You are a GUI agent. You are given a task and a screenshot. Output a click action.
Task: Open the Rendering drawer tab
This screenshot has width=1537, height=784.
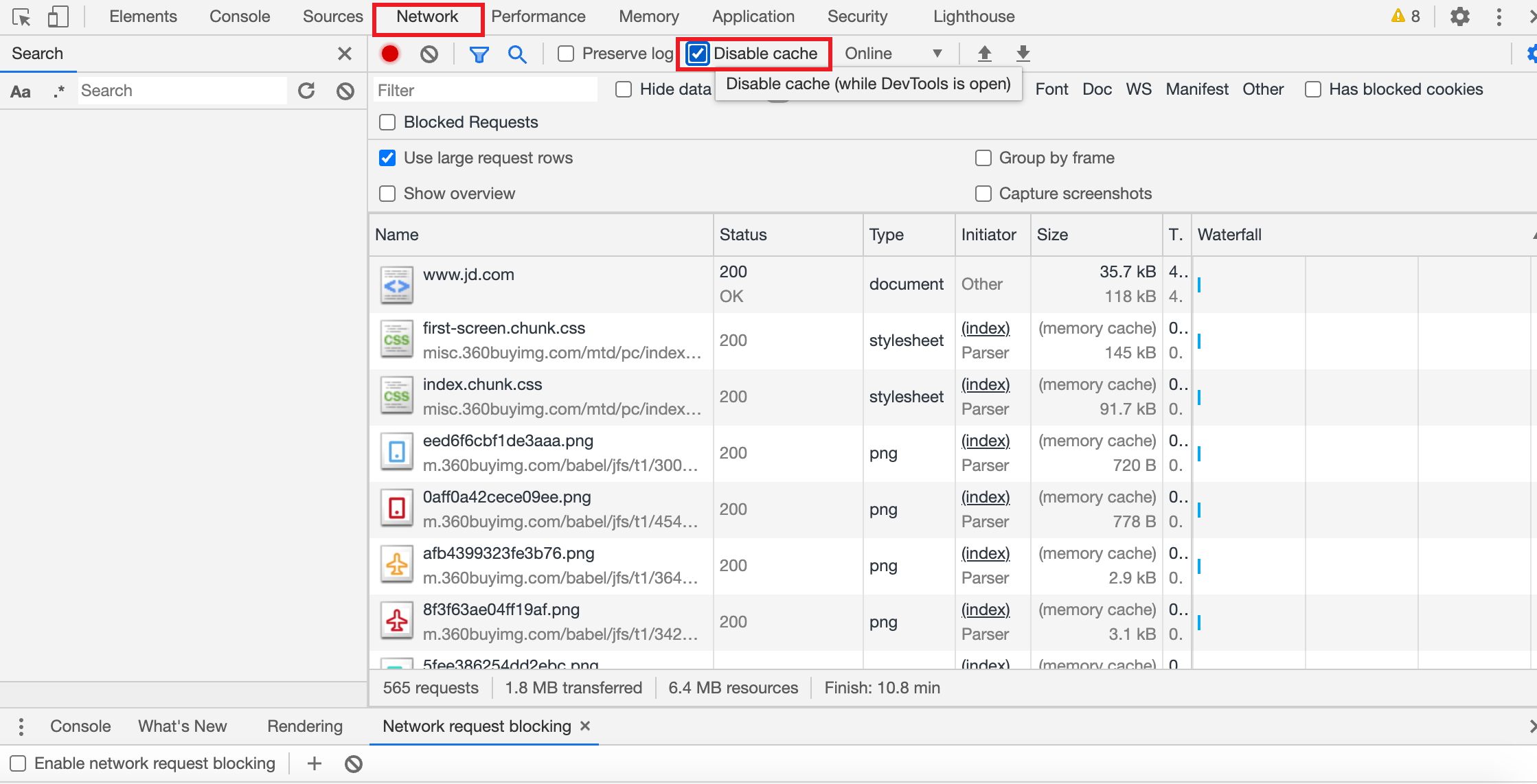304,726
